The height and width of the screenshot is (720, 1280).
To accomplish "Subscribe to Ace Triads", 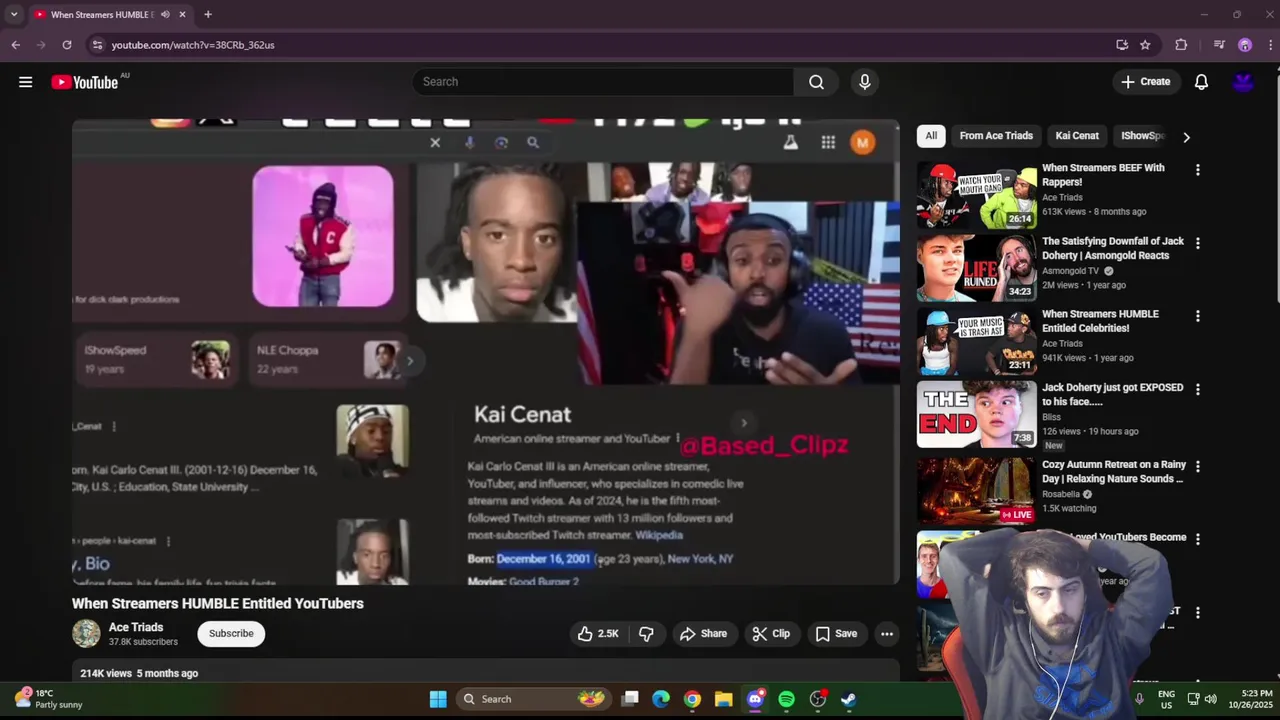I will tap(231, 634).
